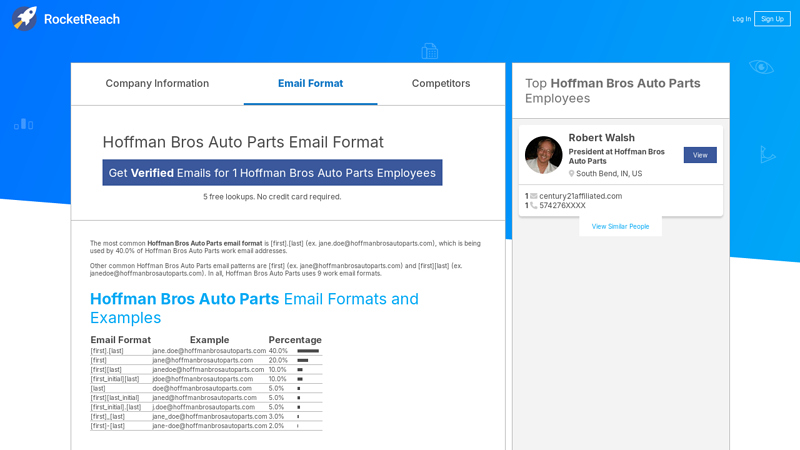The width and height of the screenshot is (800, 450).
Task: Click Top Hoffman Bros Auto Parts Employees heading
Action: tap(613, 91)
